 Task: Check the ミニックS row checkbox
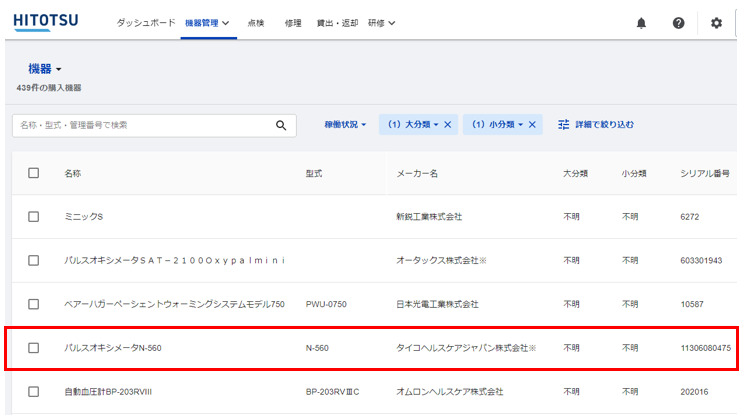(34, 217)
